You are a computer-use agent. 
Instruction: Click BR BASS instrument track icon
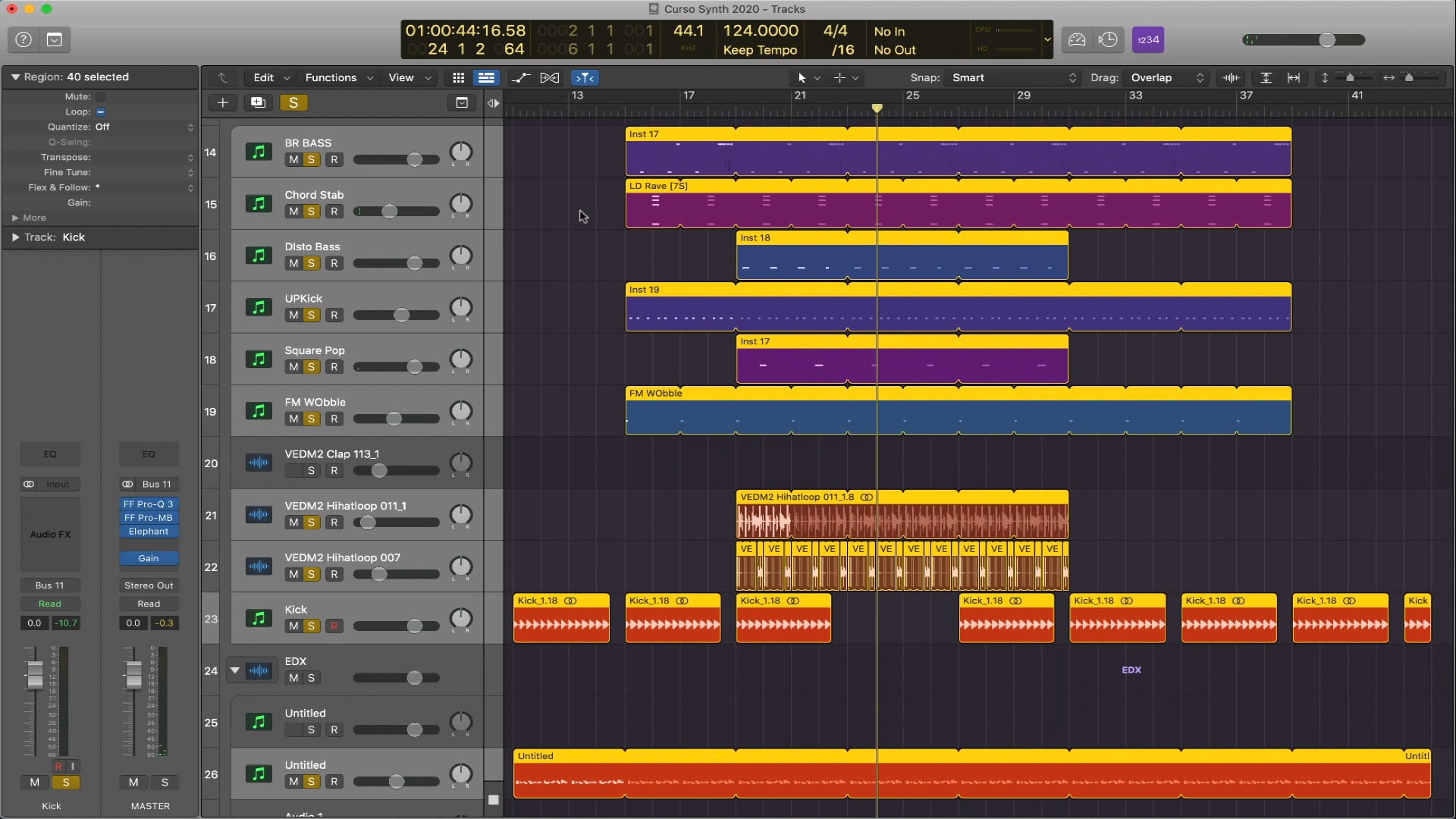point(259,152)
